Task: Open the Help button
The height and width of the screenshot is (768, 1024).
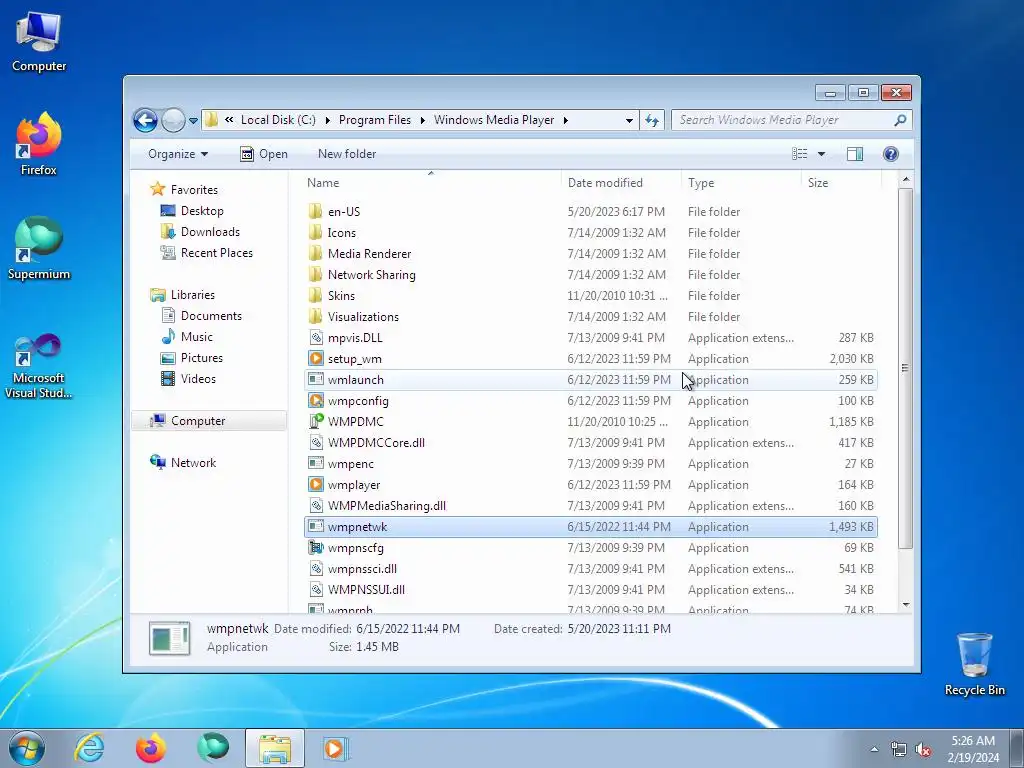Action: pyautogui.click(x=890, y=154)
